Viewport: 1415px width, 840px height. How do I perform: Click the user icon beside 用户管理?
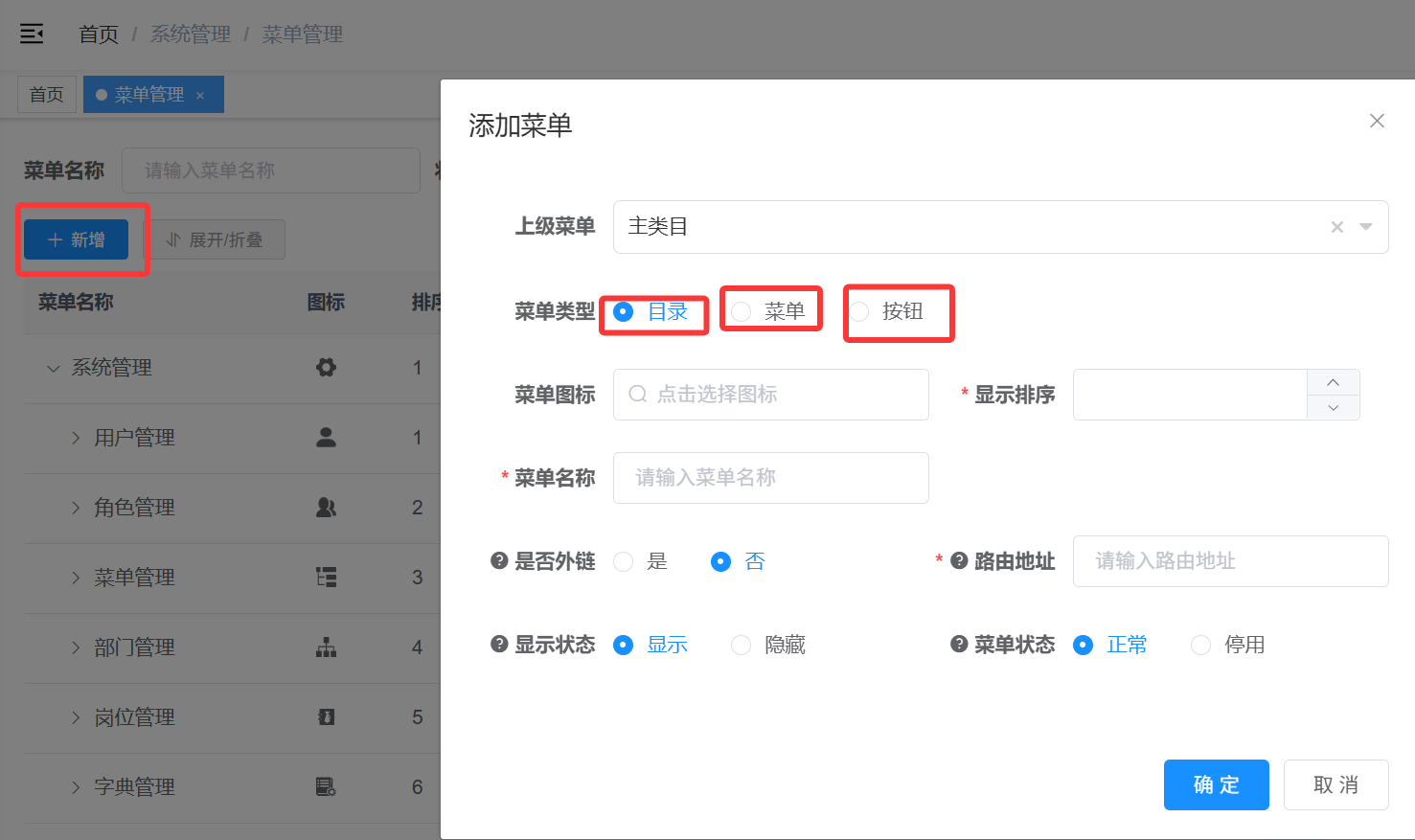326,438
